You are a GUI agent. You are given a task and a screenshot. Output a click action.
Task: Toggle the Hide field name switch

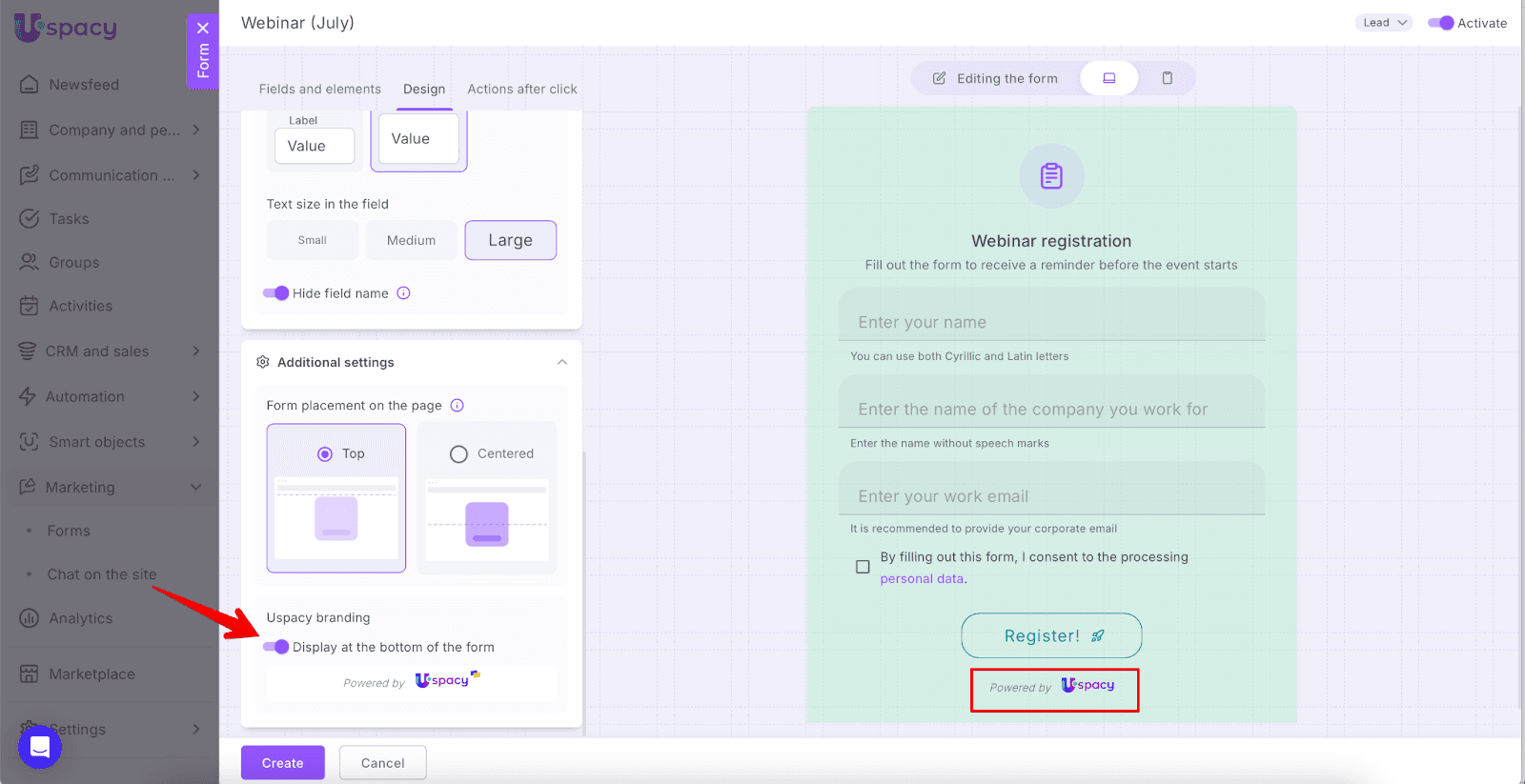[x=275, y=293]
